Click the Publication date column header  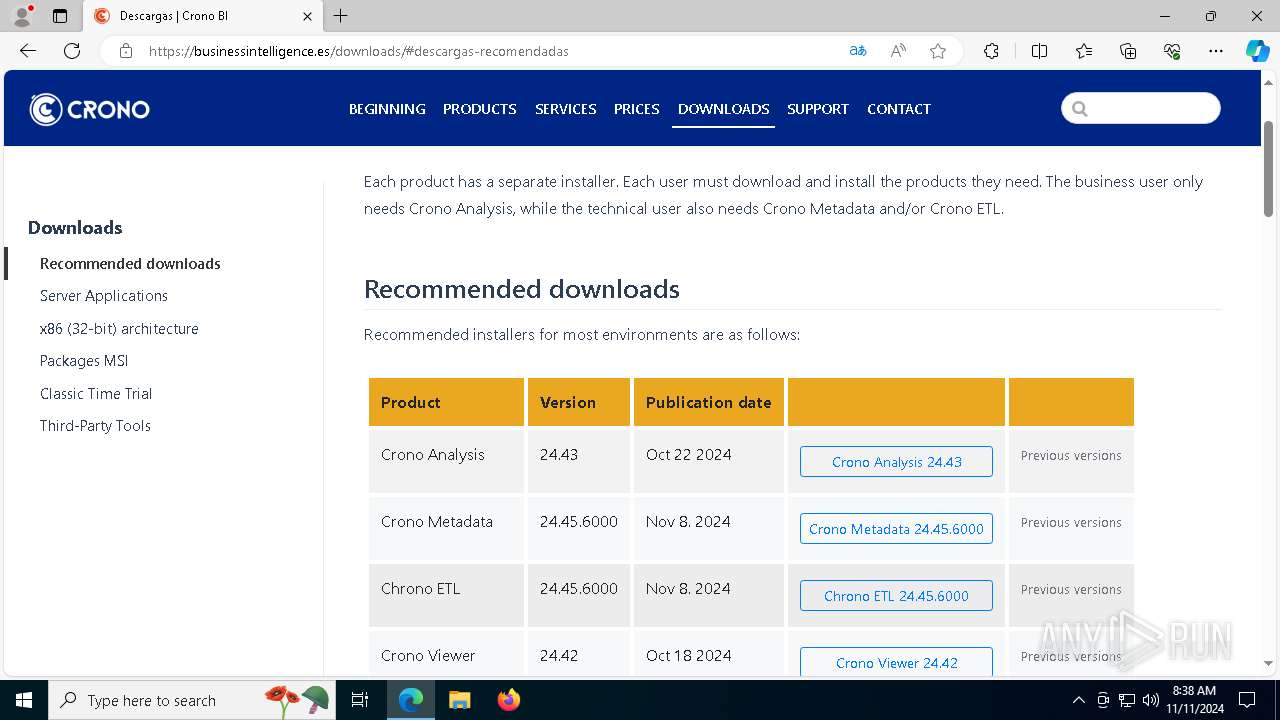click(x=709, y=402)
